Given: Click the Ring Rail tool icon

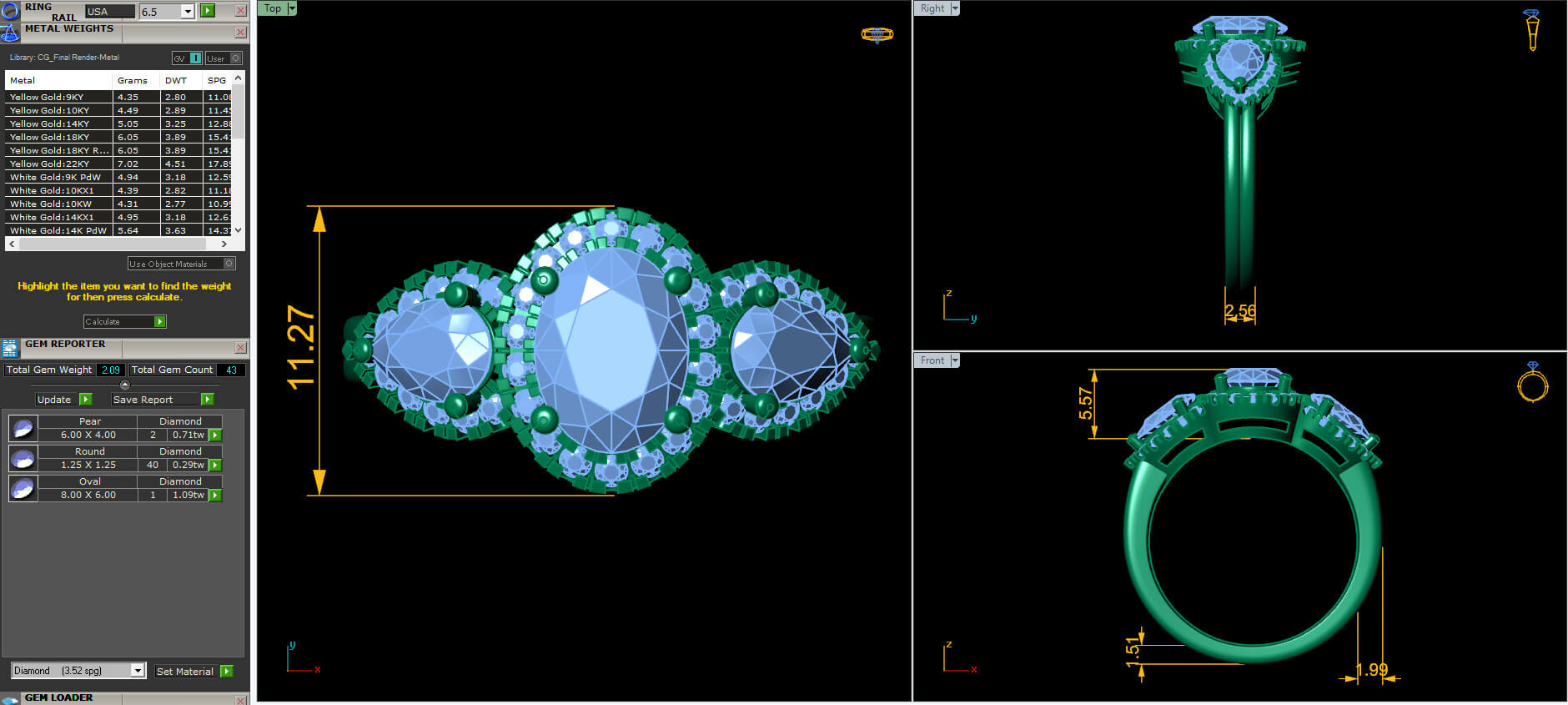Looking at the screenshot, I should (10, 11).
